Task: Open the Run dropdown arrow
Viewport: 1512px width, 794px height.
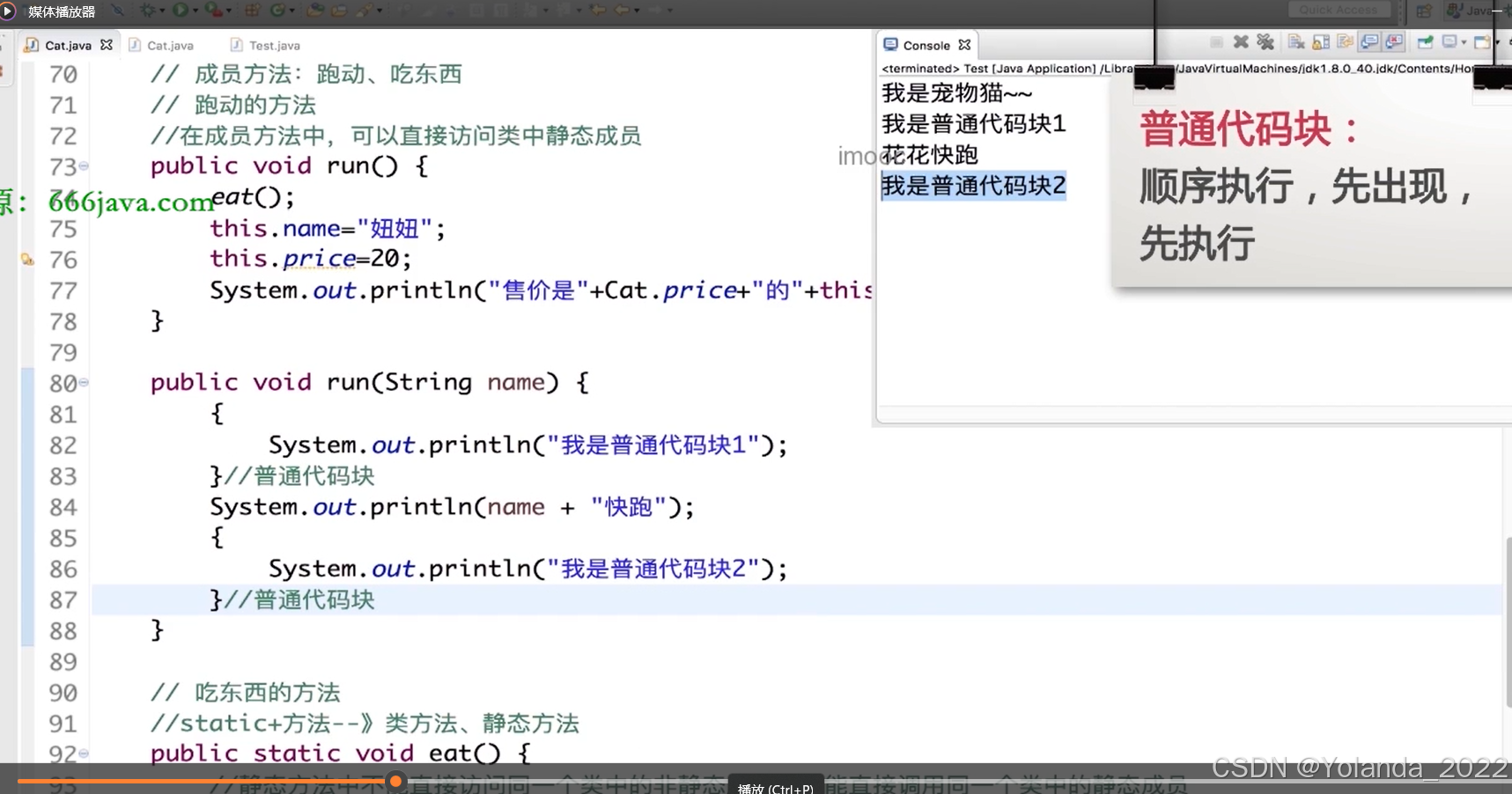Action: (x=195, y=11)
